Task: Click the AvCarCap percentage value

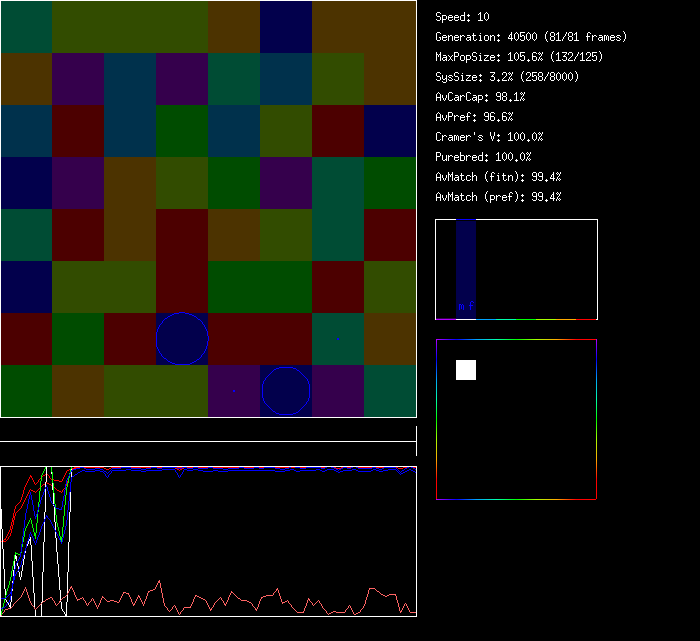Action: click(x=511, y=97)
